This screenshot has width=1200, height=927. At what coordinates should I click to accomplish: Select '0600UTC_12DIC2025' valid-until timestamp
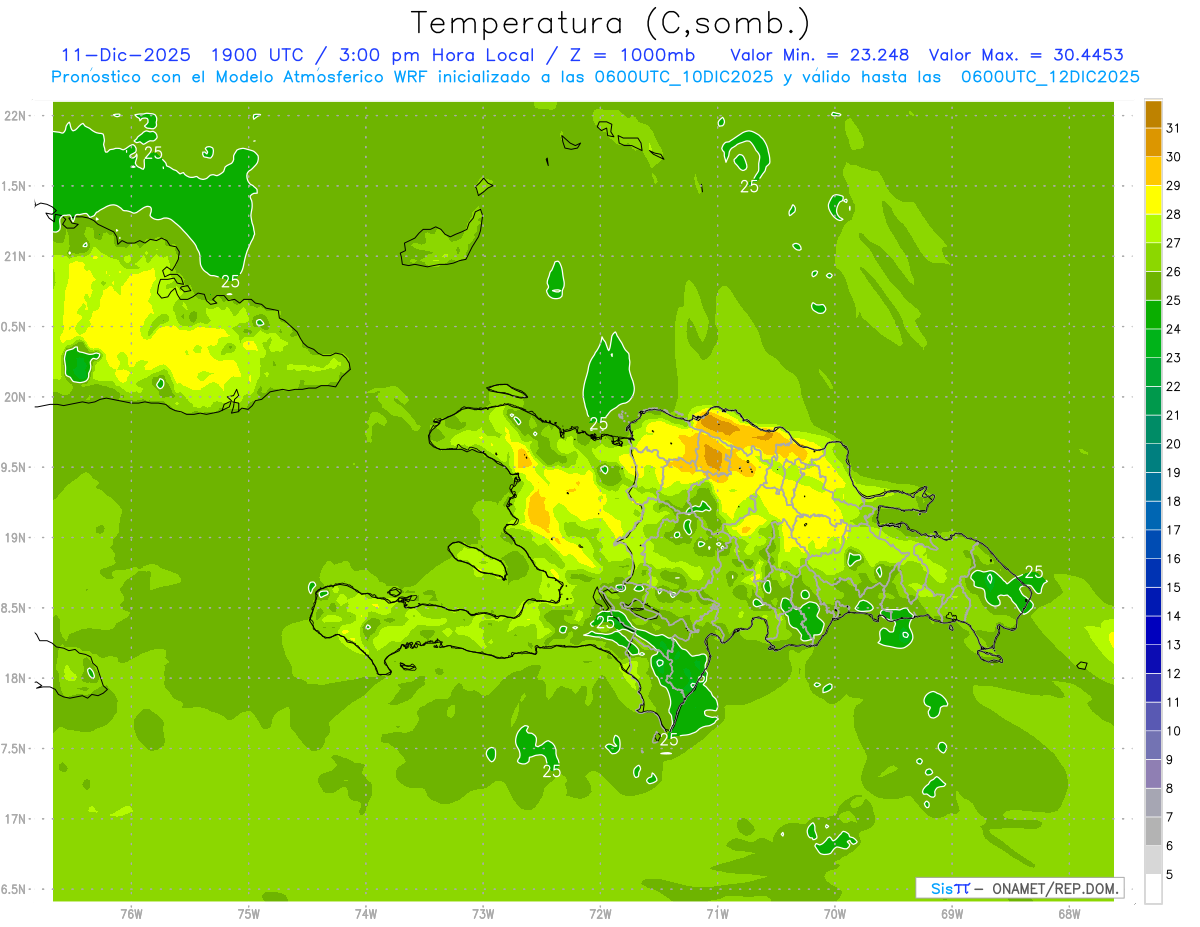pyautogui.click(x=1050, y=77)
